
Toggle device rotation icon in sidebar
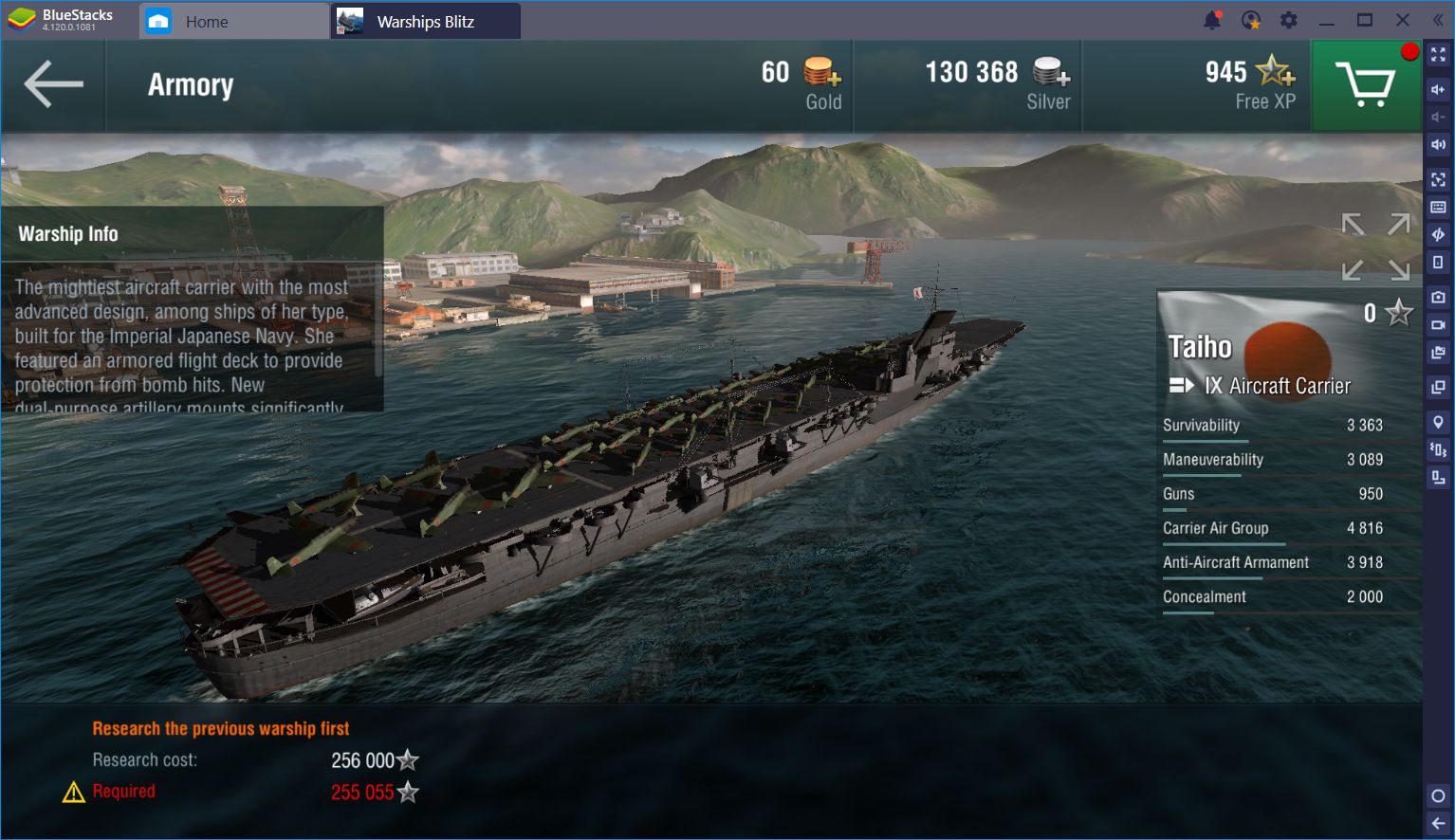[1438, 263]
